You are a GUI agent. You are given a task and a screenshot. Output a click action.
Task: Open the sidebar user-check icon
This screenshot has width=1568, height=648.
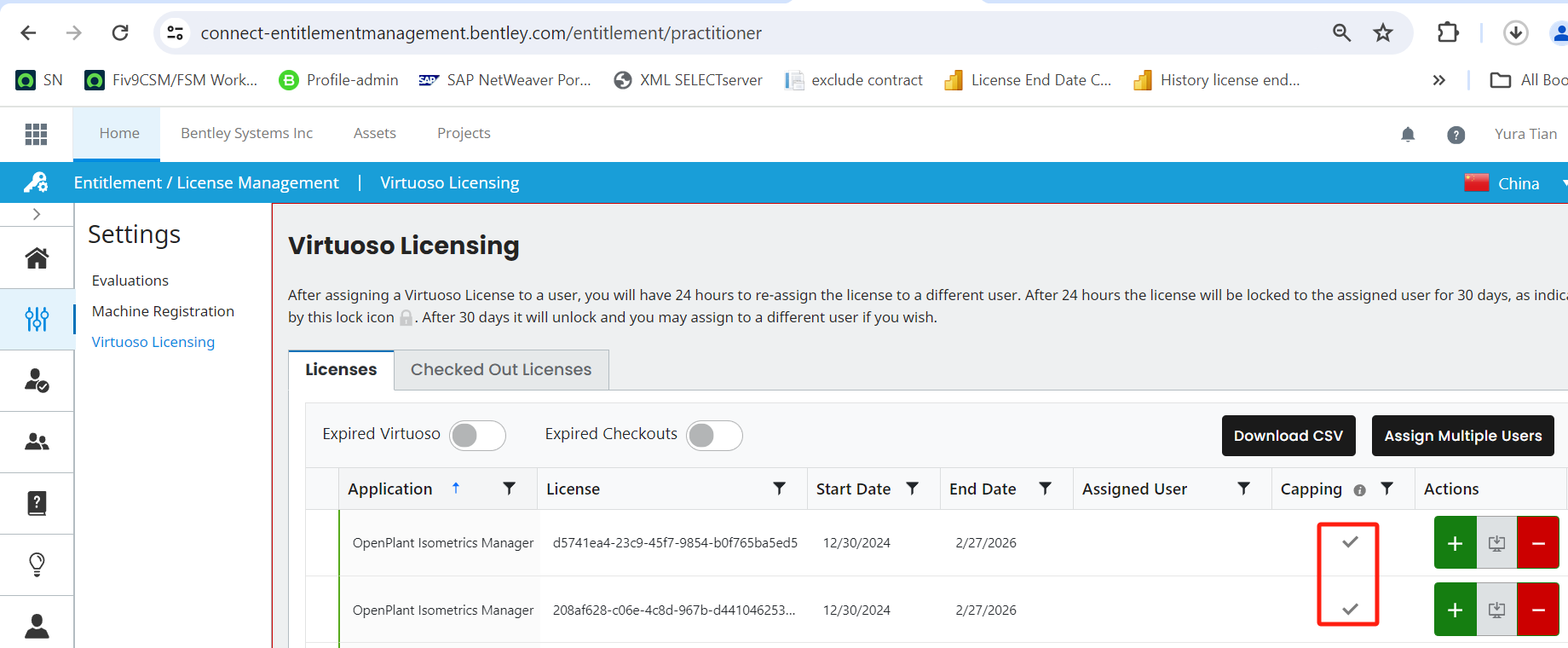click(37, 380)
